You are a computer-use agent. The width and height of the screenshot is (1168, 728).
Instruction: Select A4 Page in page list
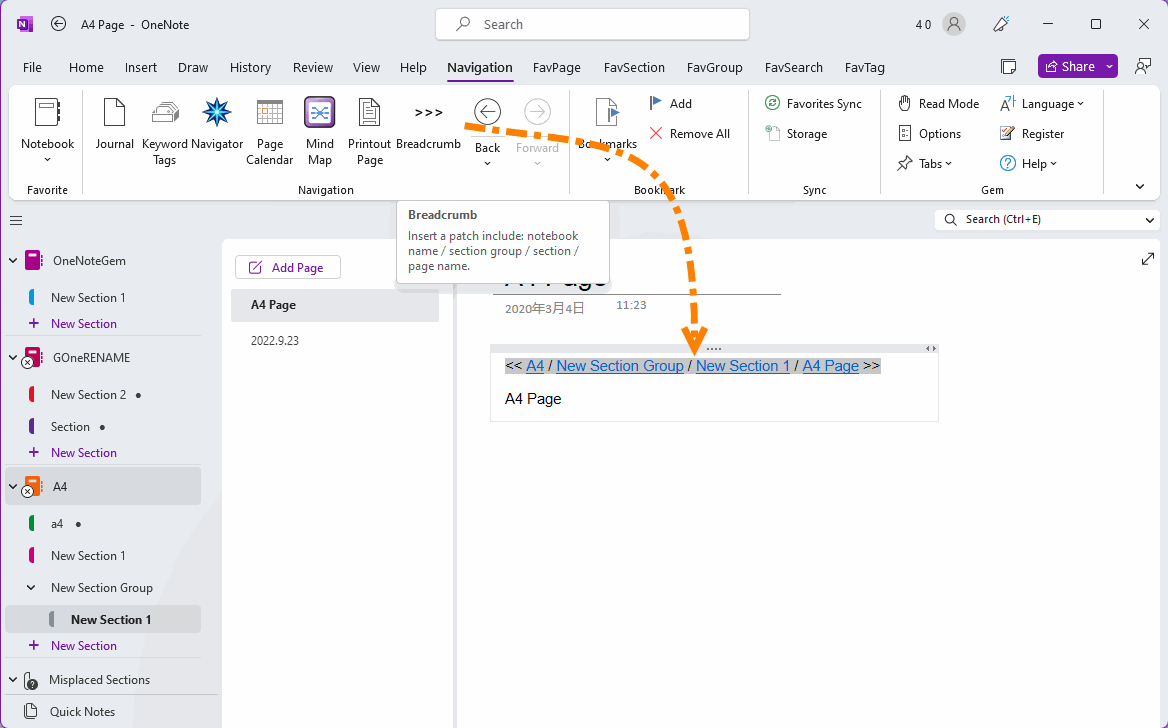pyautogui.click(x=334, y=305)
